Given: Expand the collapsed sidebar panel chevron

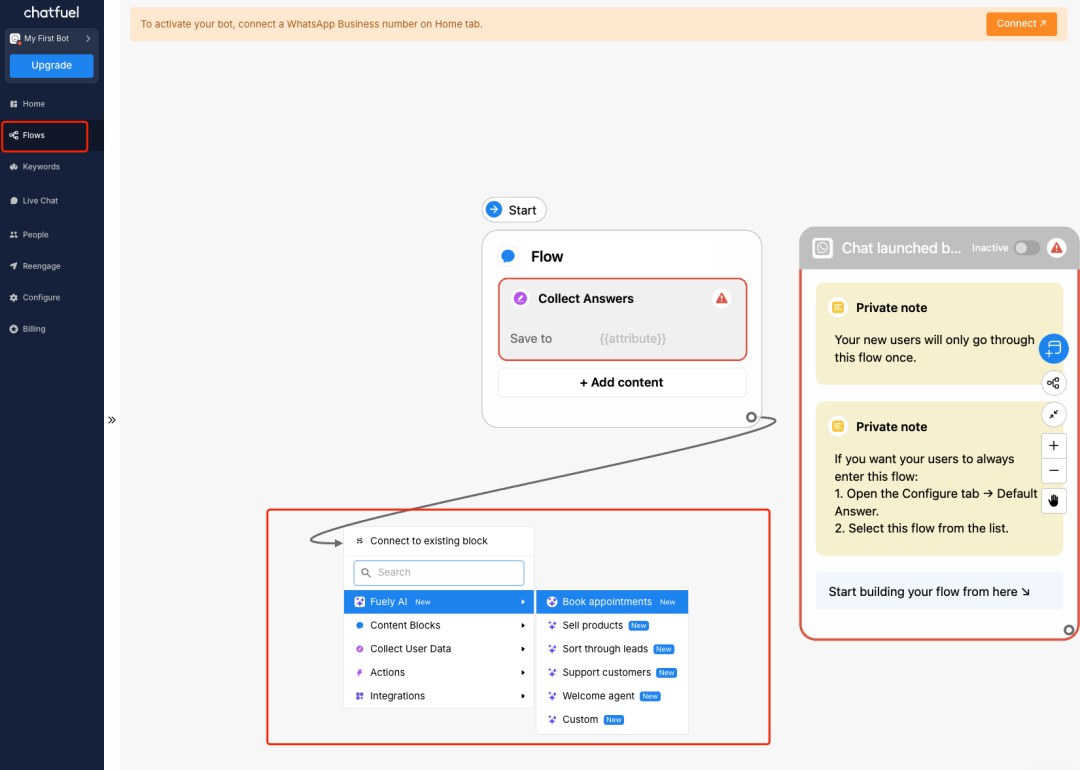Looking at the screenshot, I should (x=112, y=420).
